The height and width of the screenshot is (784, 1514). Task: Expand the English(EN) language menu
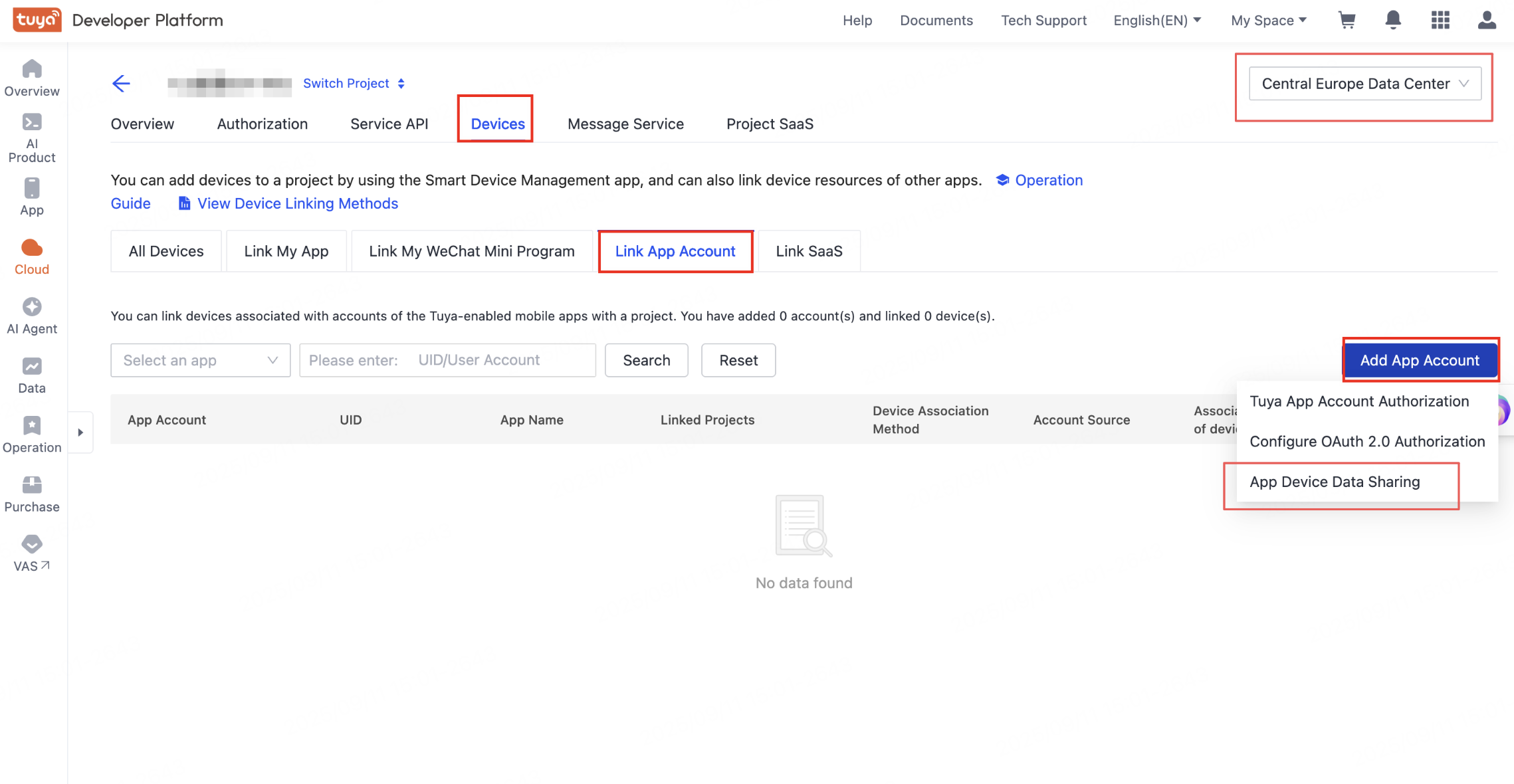point(1157,21)
